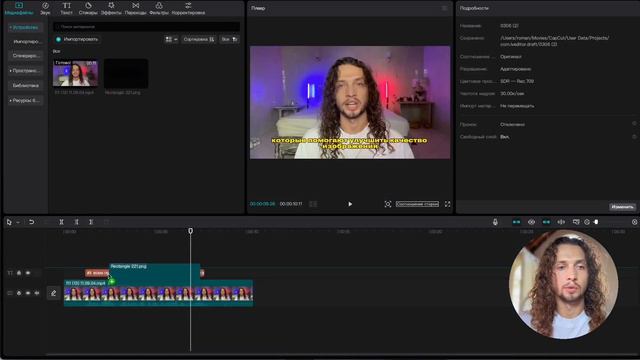Lock the overlay track
The height and width of the screenshot is (360, 640).
(19, 273)
